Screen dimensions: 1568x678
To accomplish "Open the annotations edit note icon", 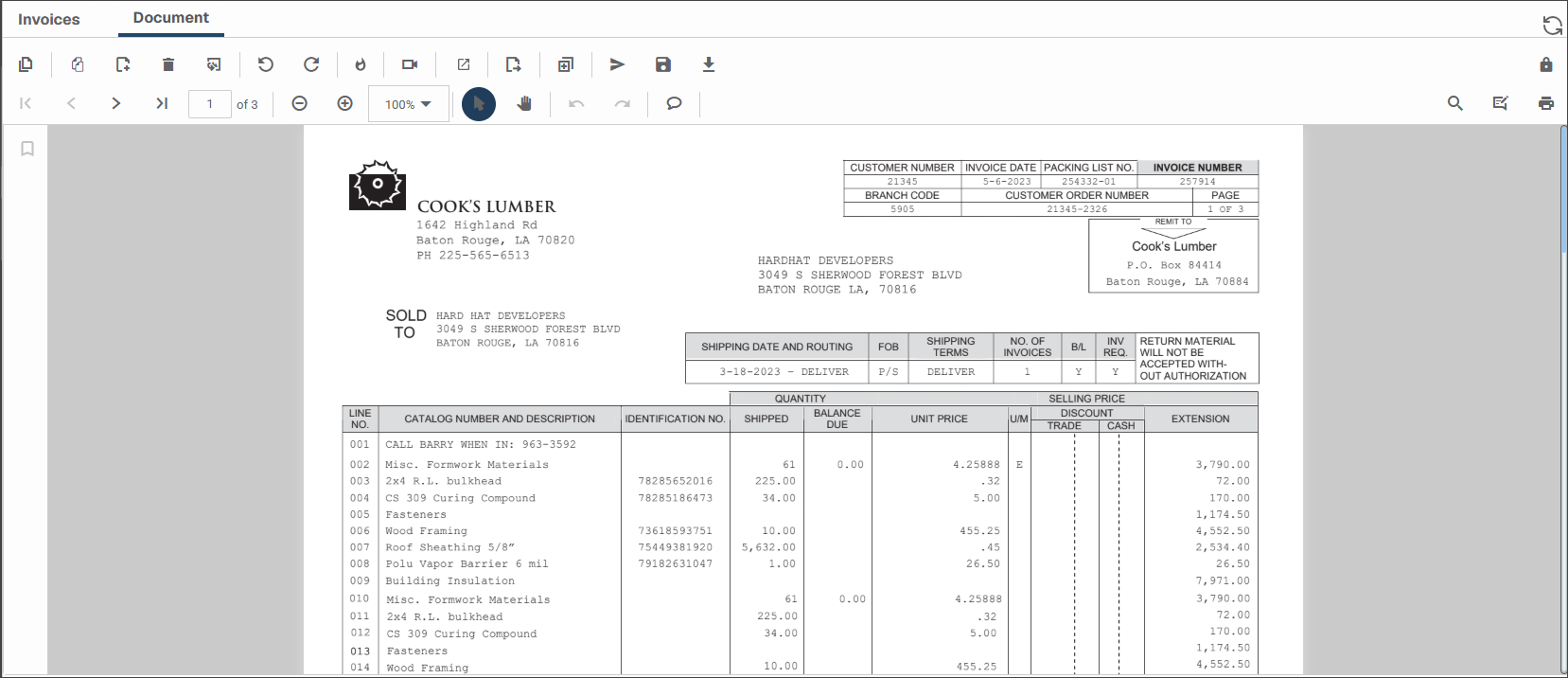I will 1501,103.
